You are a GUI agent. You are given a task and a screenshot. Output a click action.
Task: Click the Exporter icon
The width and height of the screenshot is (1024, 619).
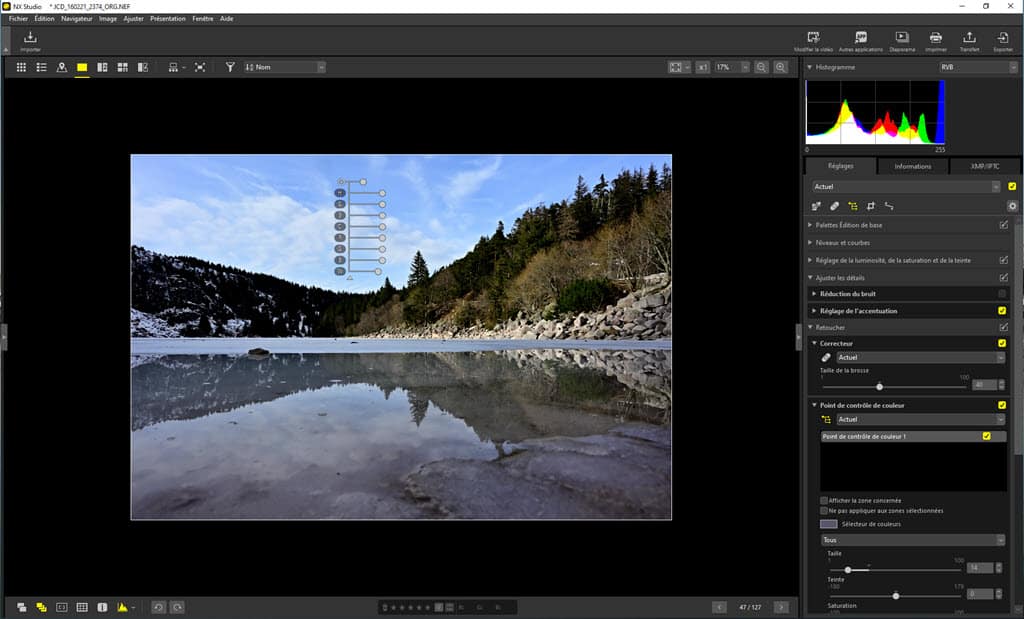(1002, 39)
